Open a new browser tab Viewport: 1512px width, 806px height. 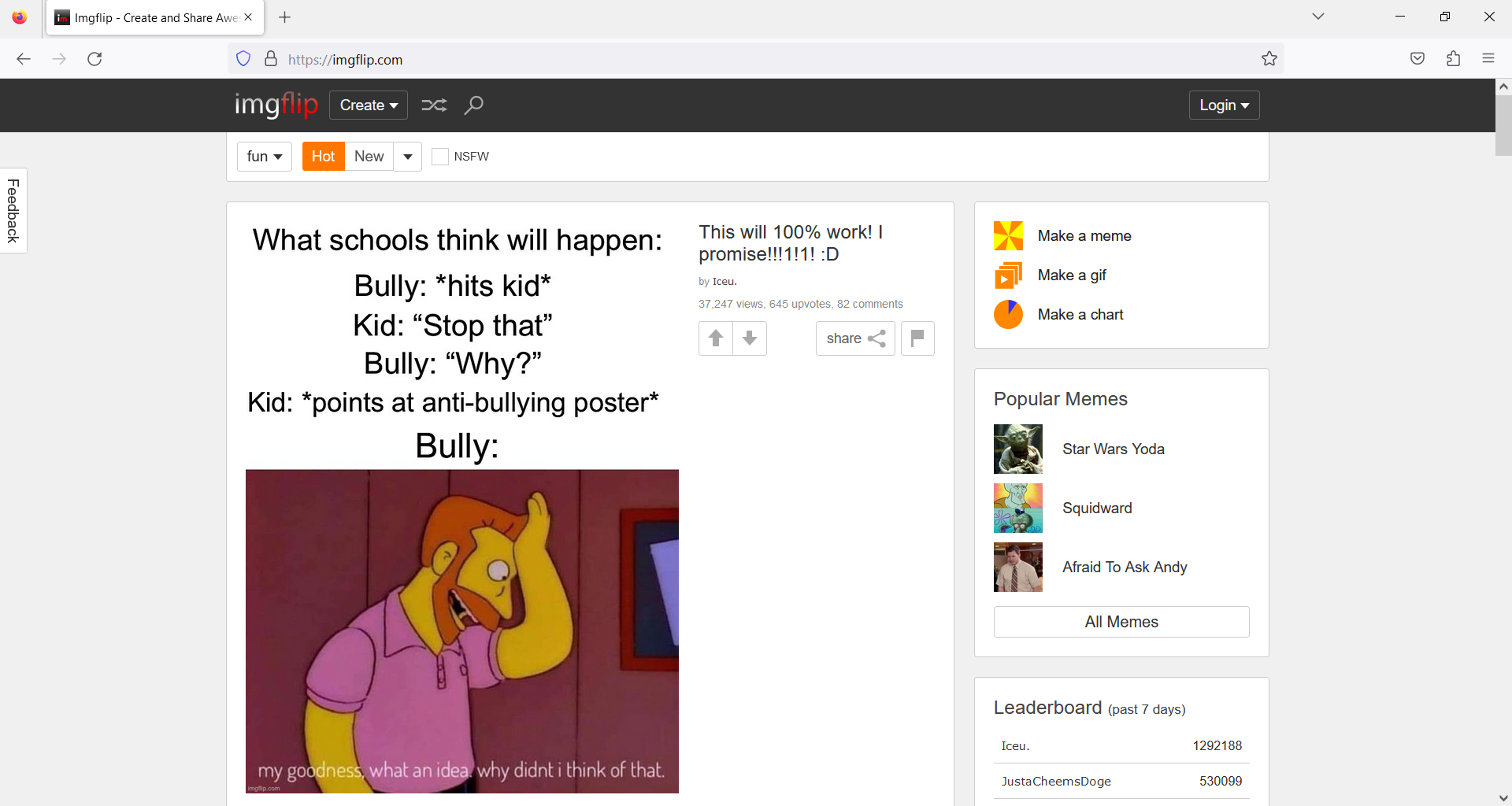pos(285,17)
